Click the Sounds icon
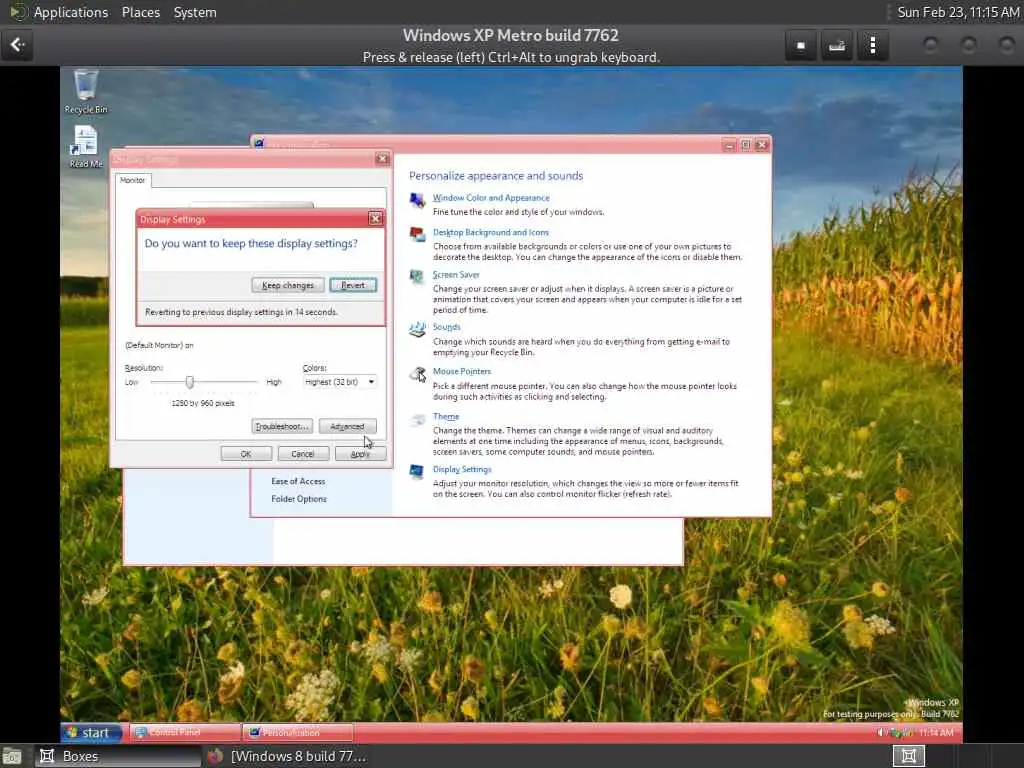The width and height of the screenshot is (1024, 768). (417, 329)
